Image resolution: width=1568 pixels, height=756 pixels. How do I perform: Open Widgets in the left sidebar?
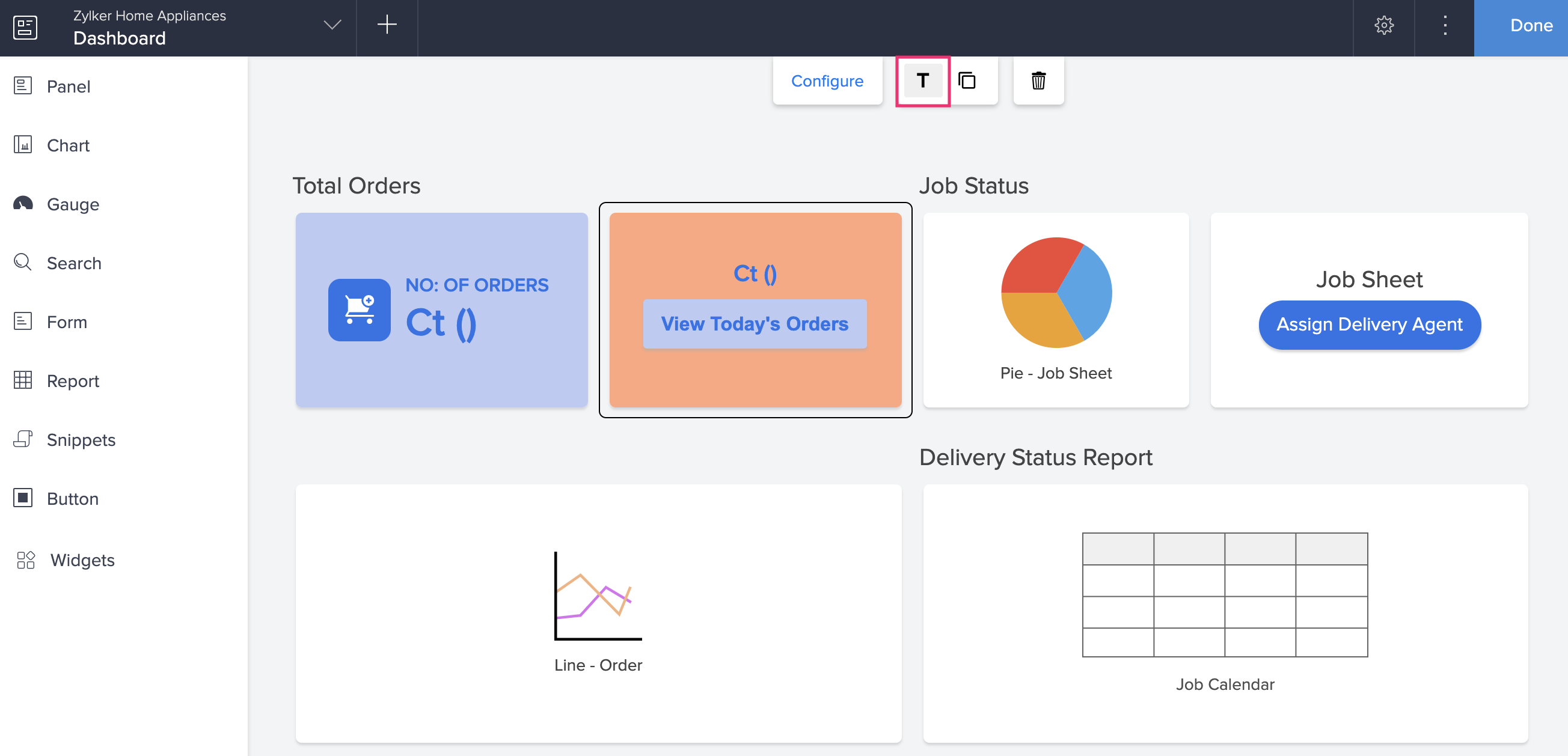coord(82,559)
